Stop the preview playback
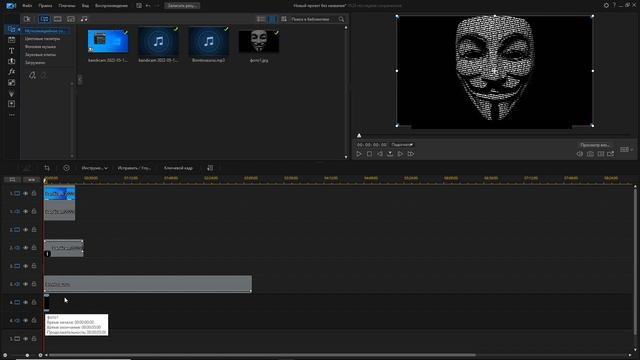640x360 pixels. pos(369,154)
